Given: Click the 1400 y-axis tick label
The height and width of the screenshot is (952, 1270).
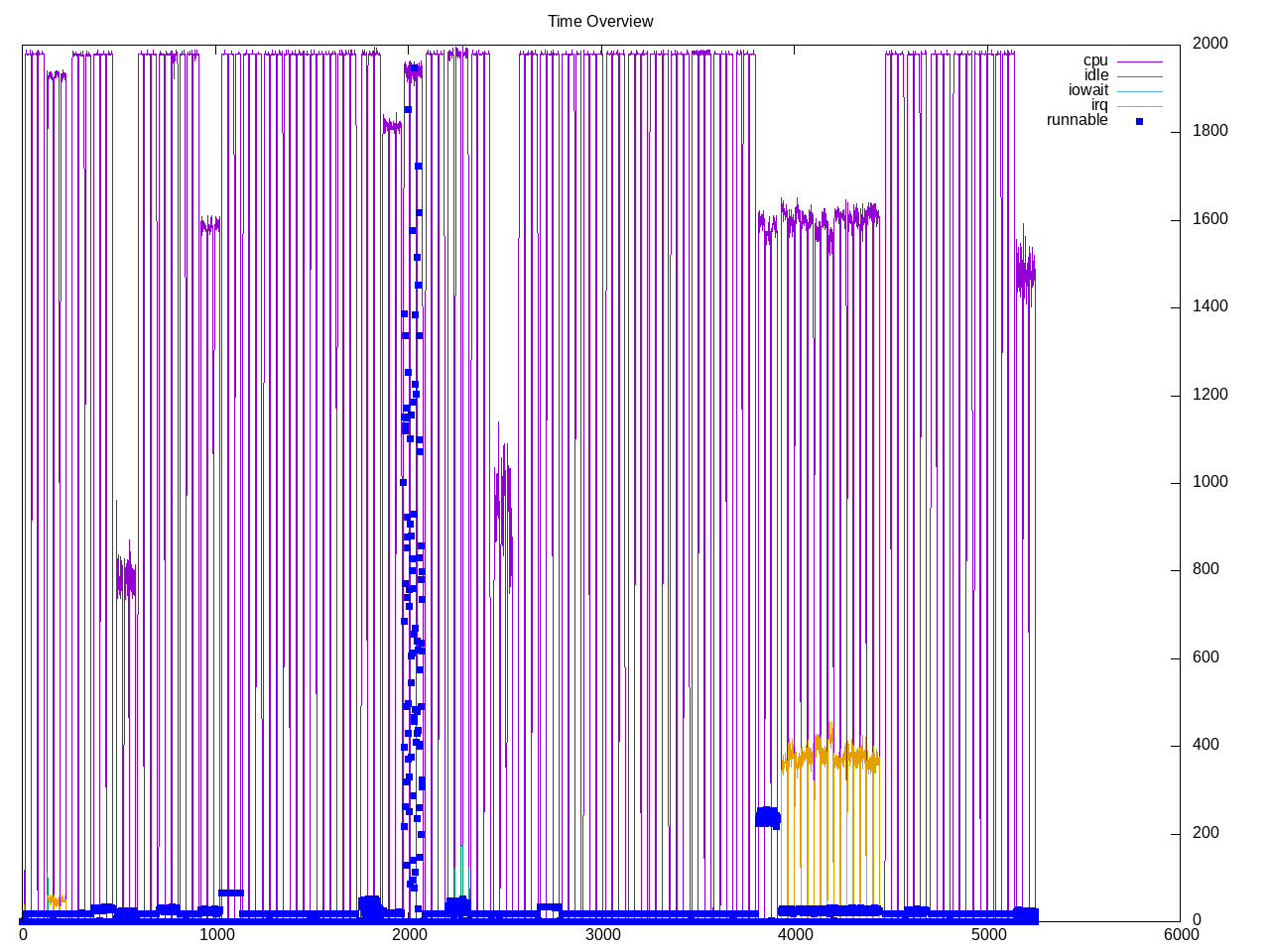Looking at the screenshot, I should [x=1209, y=307].
